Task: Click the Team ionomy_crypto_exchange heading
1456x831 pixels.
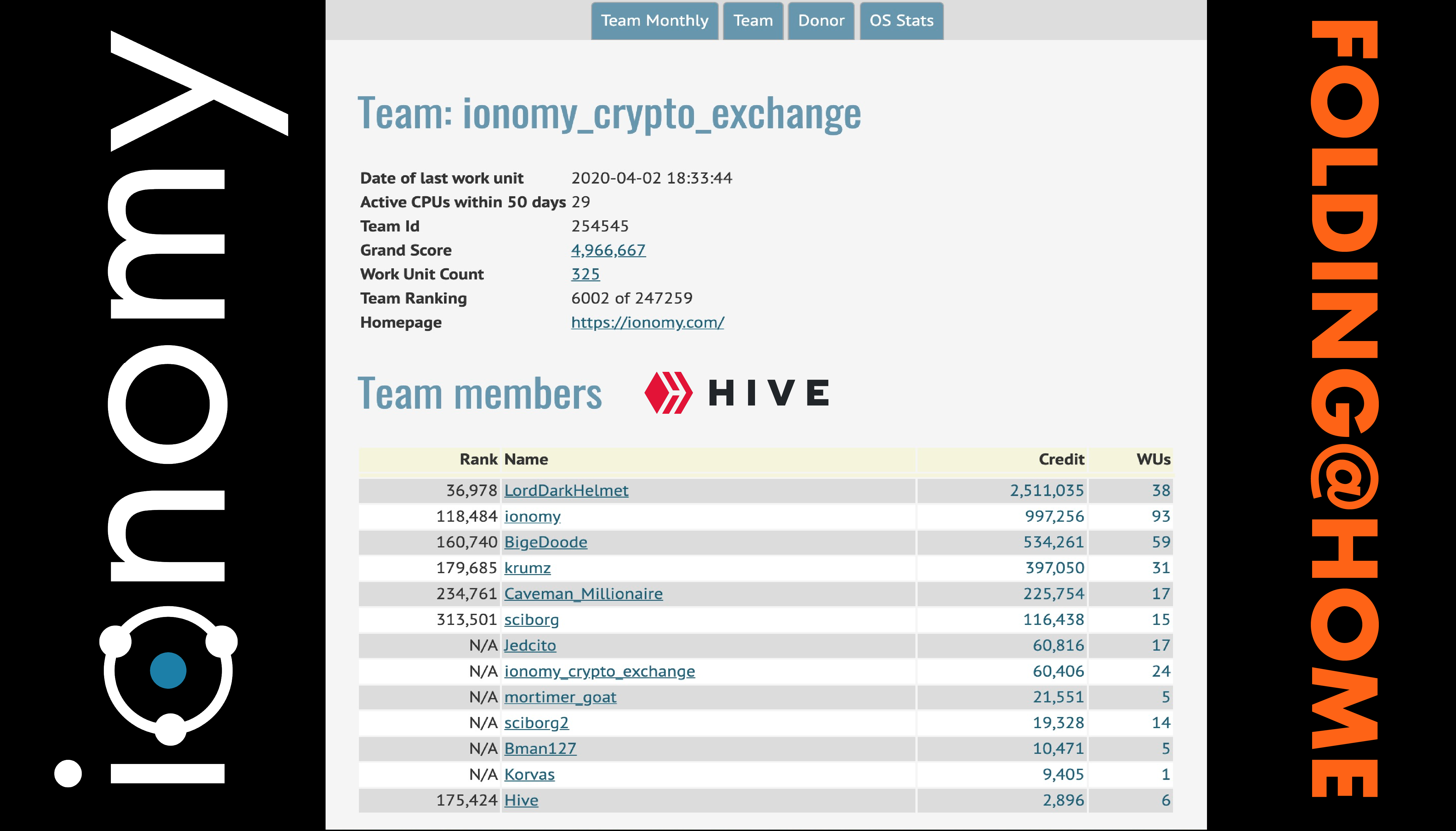Action: pos(609,114)
